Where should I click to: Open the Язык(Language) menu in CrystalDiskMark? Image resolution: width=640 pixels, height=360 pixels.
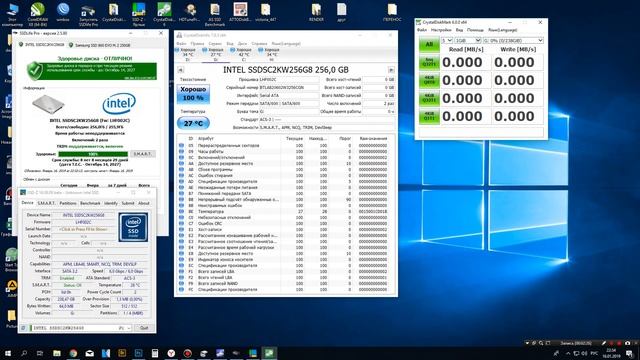click(x=502, y=30)
